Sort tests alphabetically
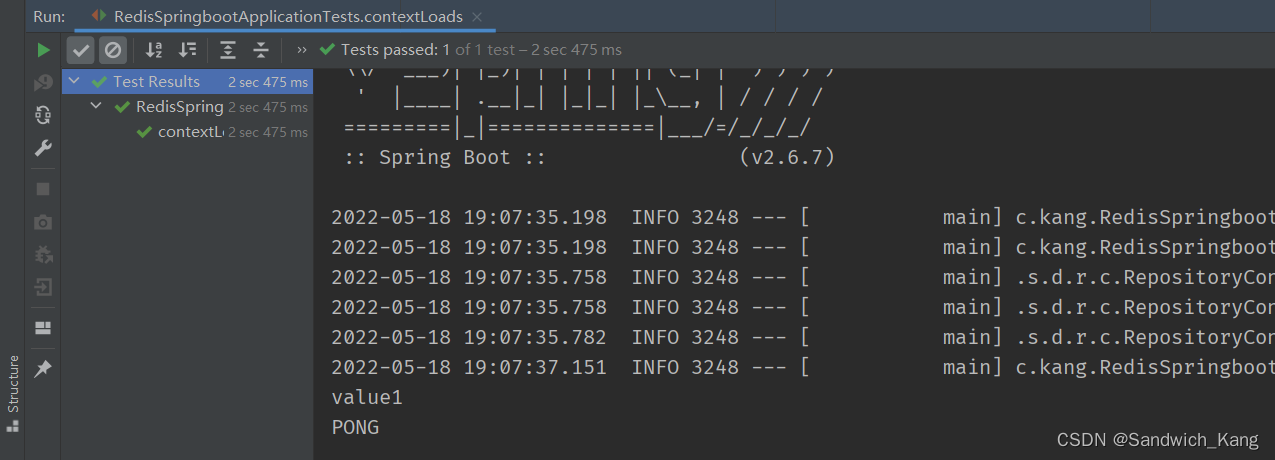This screenshot has height=460, width=1275. [154, 49]
